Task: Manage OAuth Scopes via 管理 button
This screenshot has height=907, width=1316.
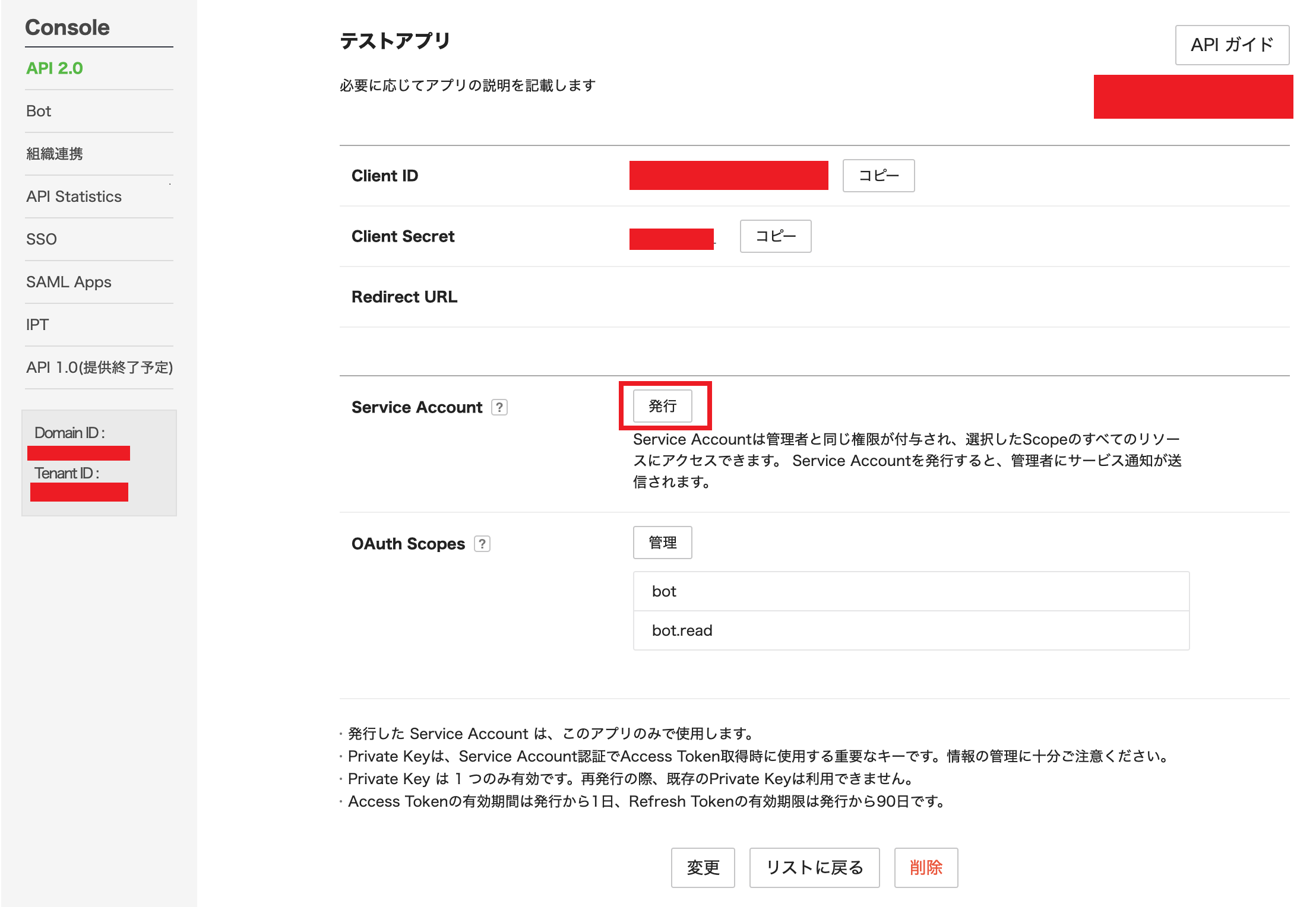Action: [662, 542]
